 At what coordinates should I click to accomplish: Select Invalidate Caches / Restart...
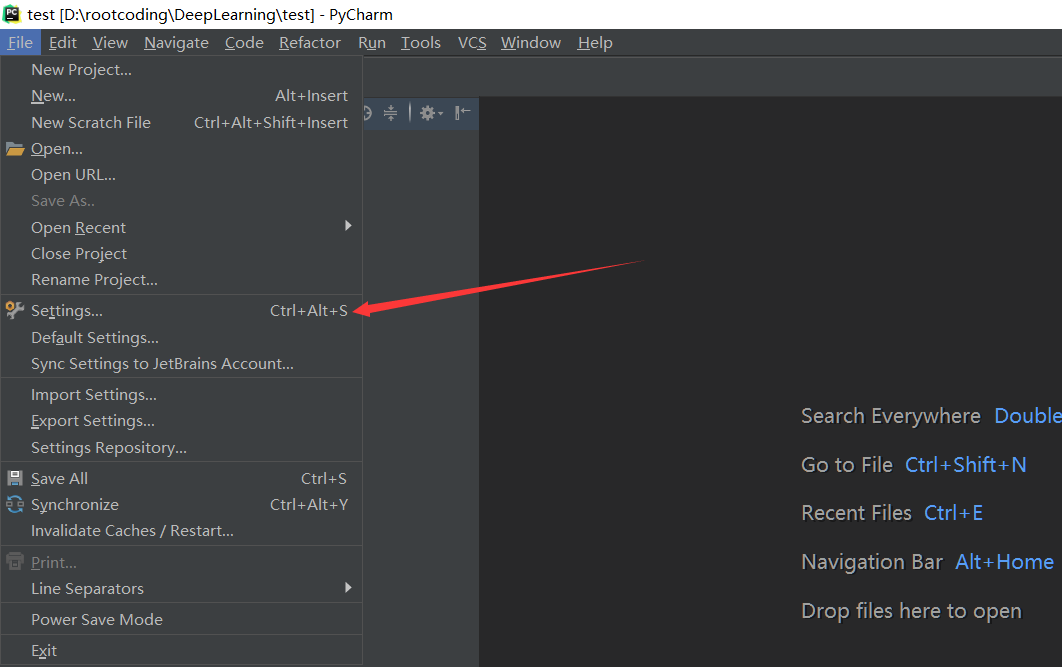[x=182, y=531]
